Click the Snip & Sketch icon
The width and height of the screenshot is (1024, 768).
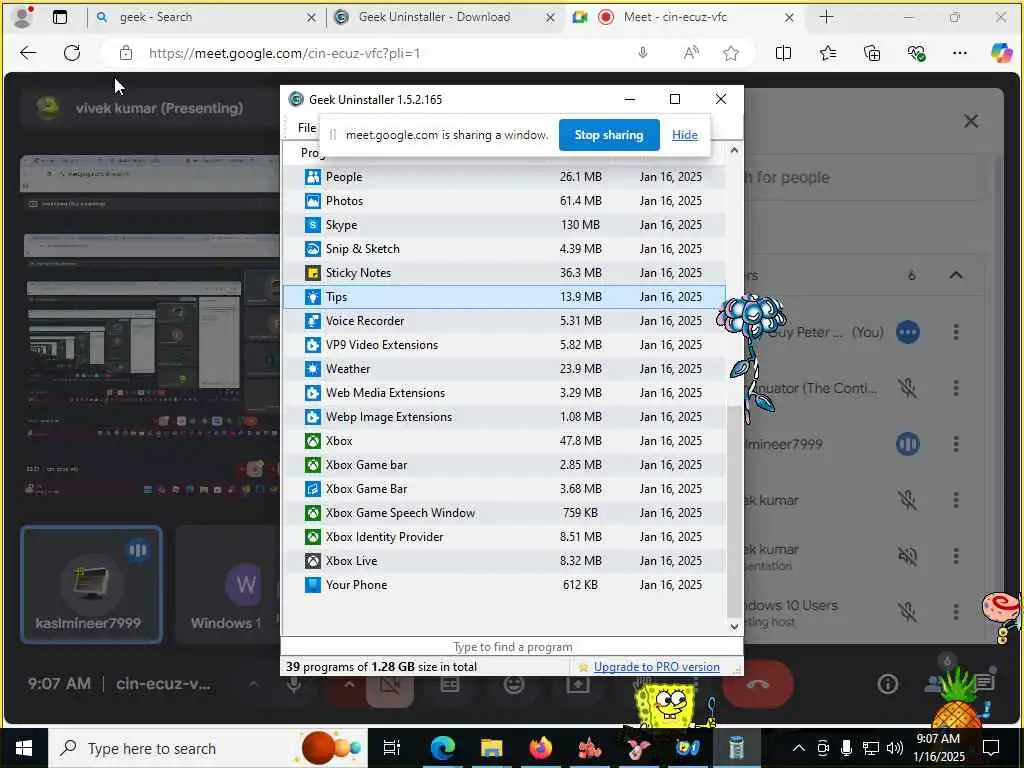(x=313, y=249)
